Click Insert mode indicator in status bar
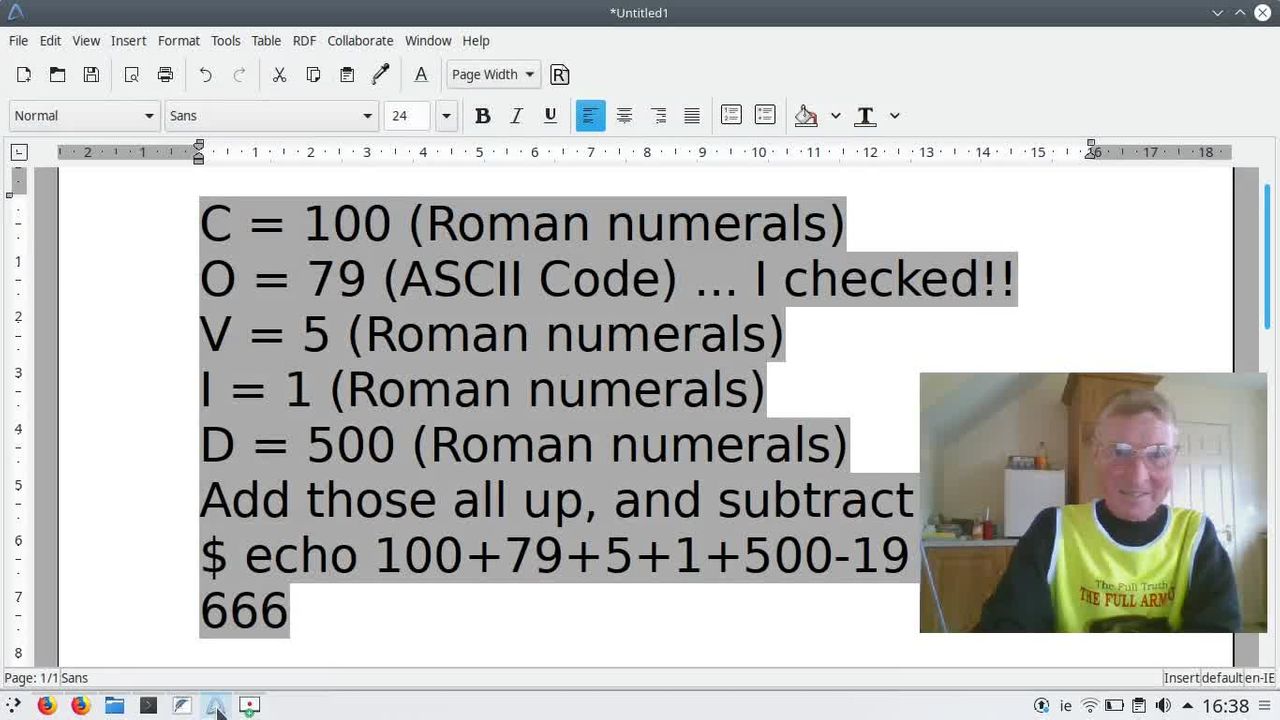Image resolution: width=1280 pixels, height=720 pixels. [x=1180, y=678]
